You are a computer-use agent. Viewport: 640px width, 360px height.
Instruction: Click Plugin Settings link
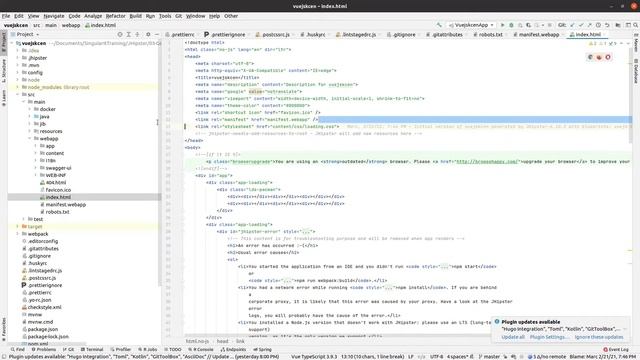coord(549,337)
